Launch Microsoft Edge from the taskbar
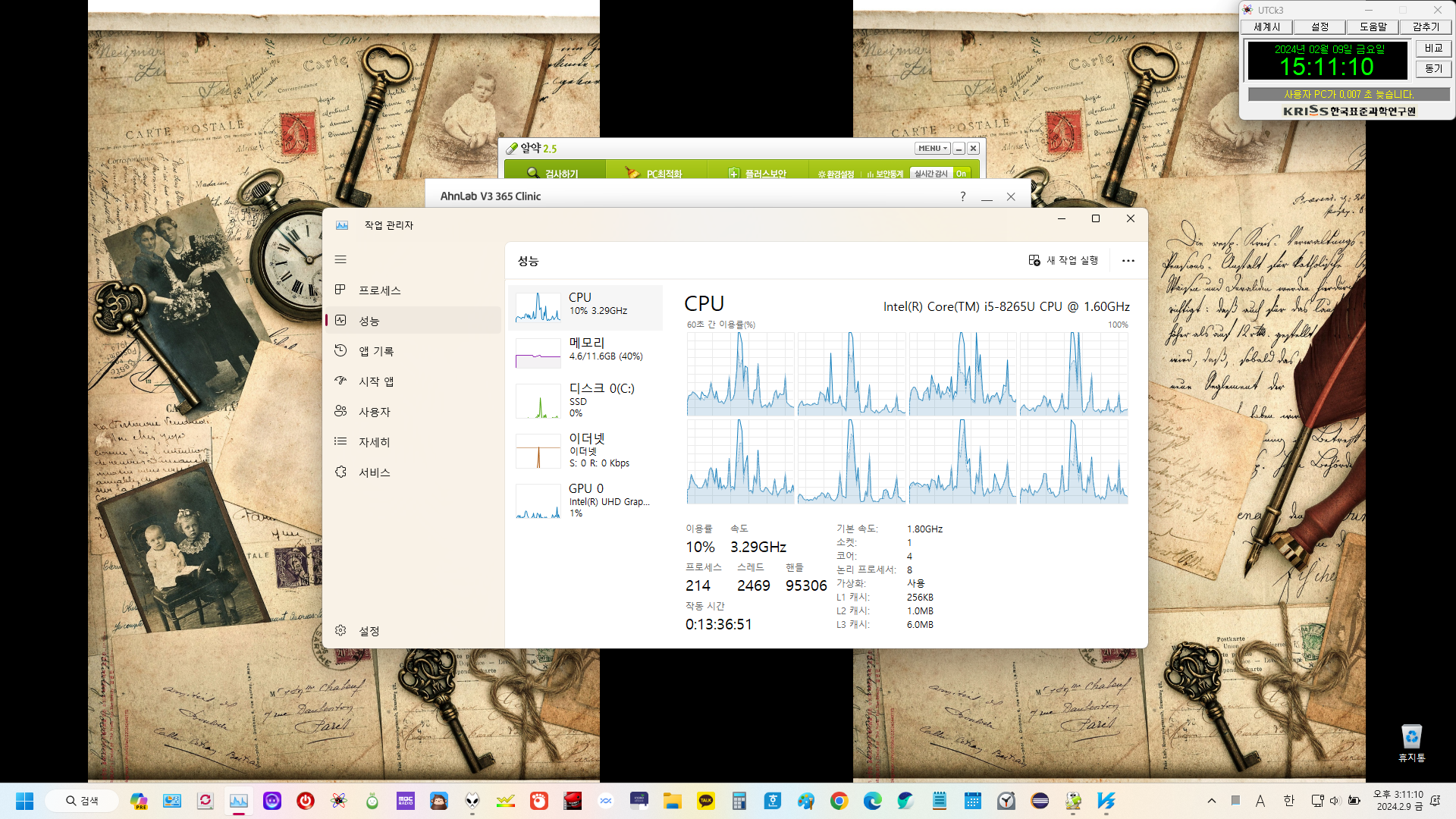 tap(873, 801)
